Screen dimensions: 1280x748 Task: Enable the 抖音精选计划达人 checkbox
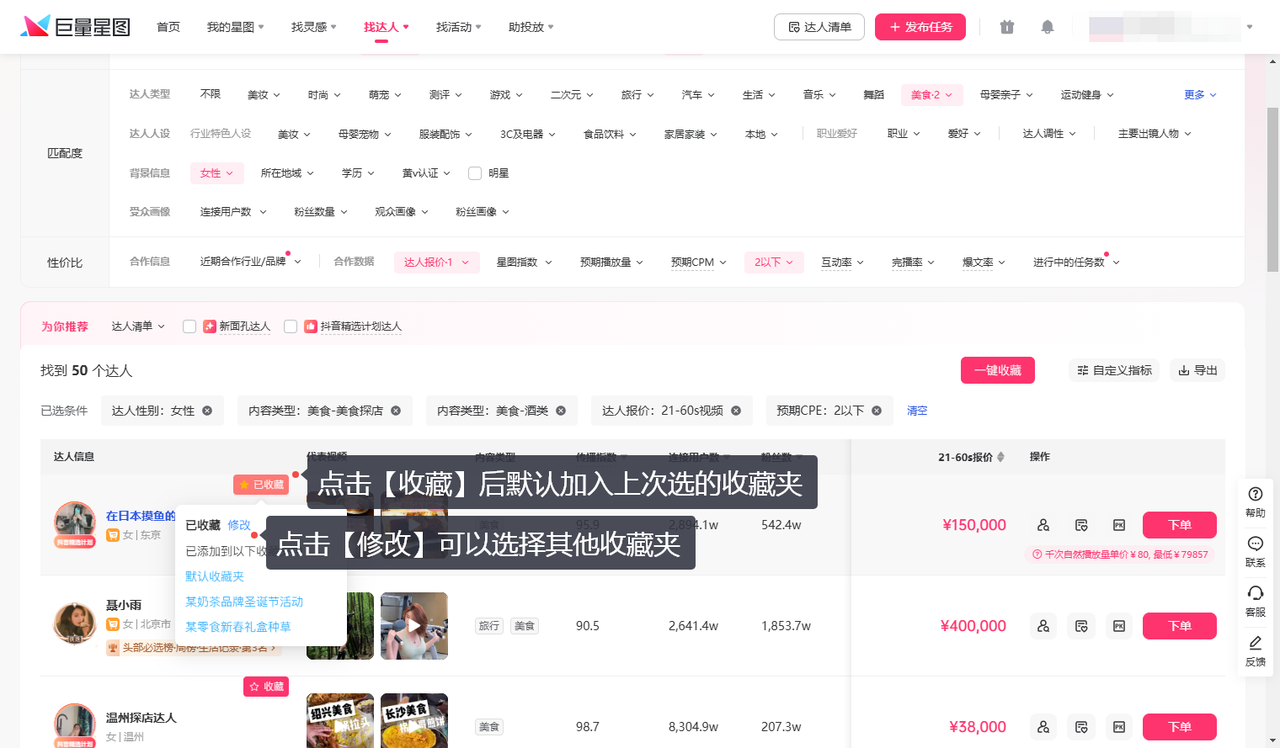pyautogui.click(x=291, y=326)
